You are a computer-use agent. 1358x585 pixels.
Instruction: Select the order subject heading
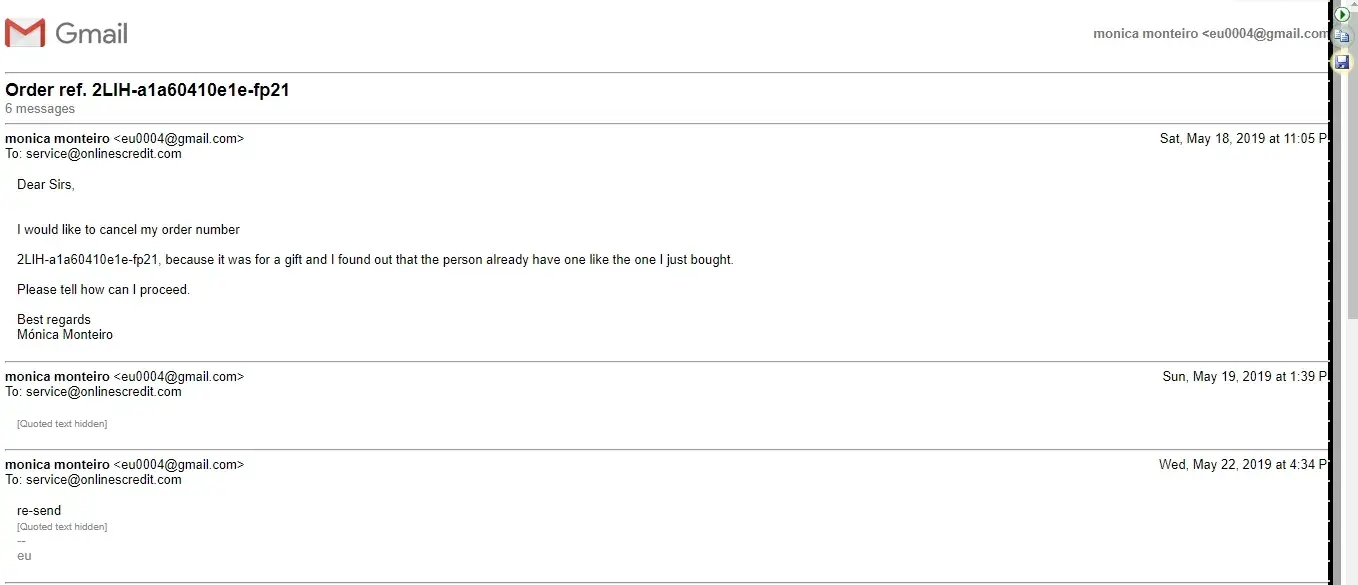(x=147, y=90)
